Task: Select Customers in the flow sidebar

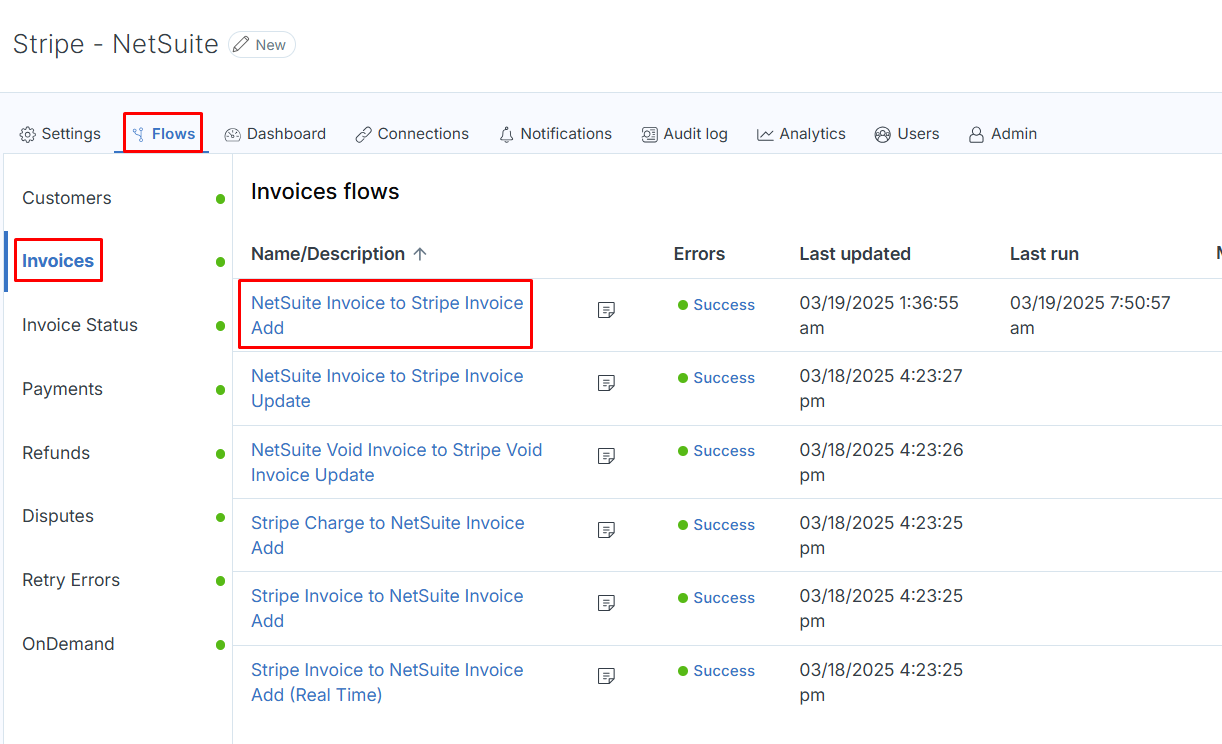Action: tap(67, 198)
